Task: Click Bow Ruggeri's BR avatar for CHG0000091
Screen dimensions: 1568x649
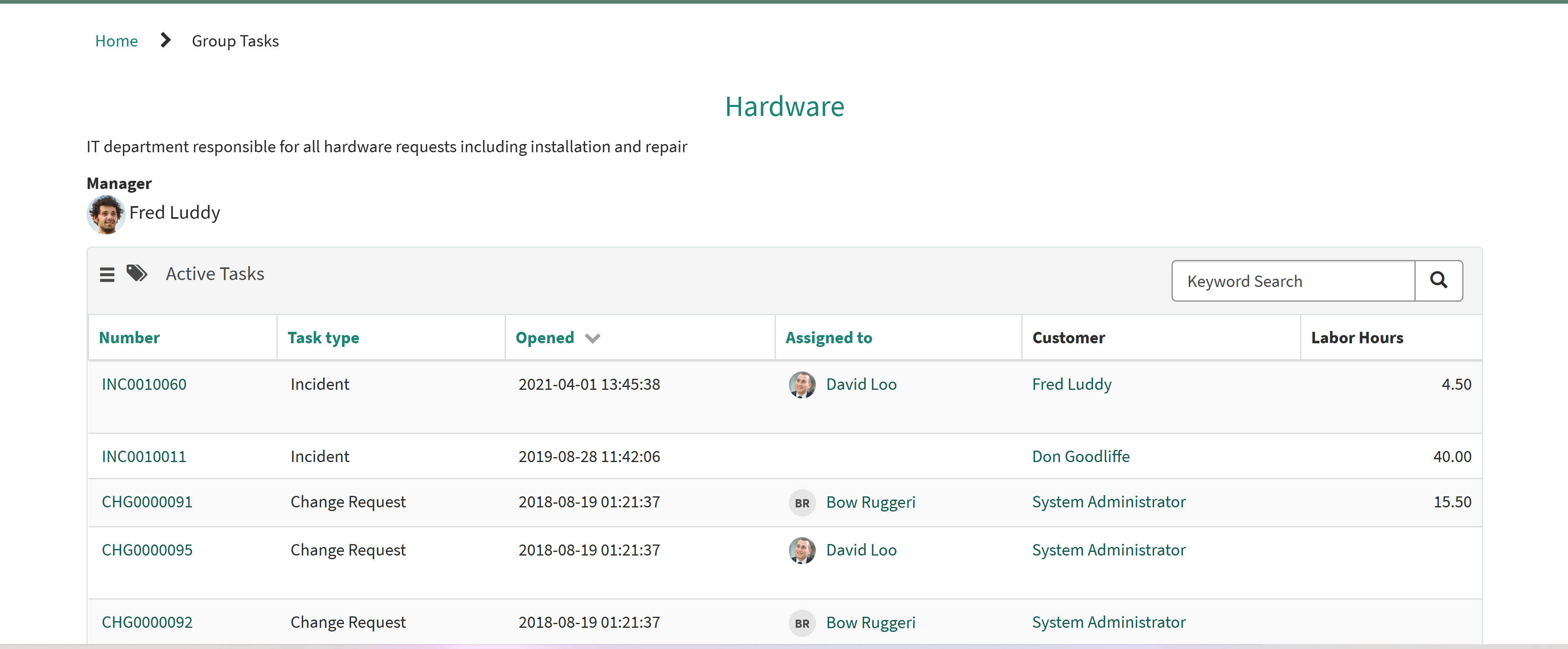Action: (802, 503)
